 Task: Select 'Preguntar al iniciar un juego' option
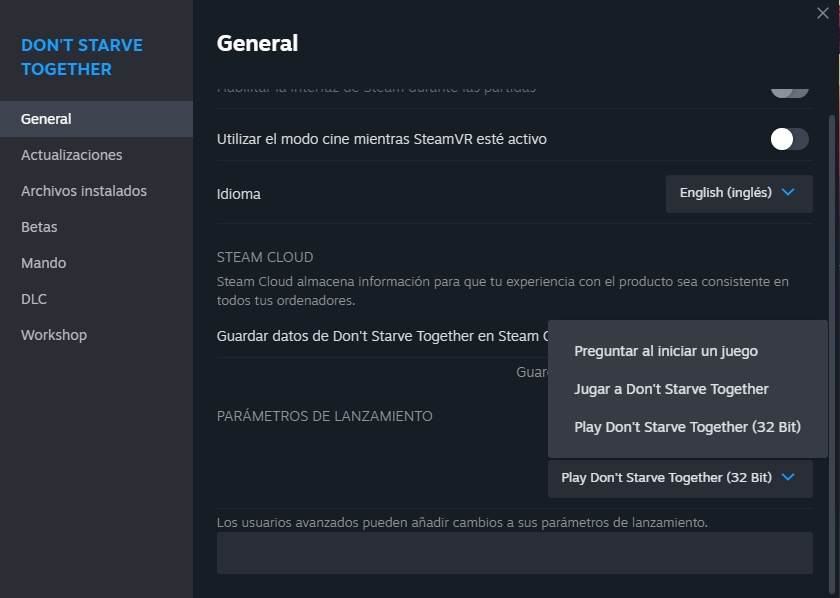[x=666, y=351]
